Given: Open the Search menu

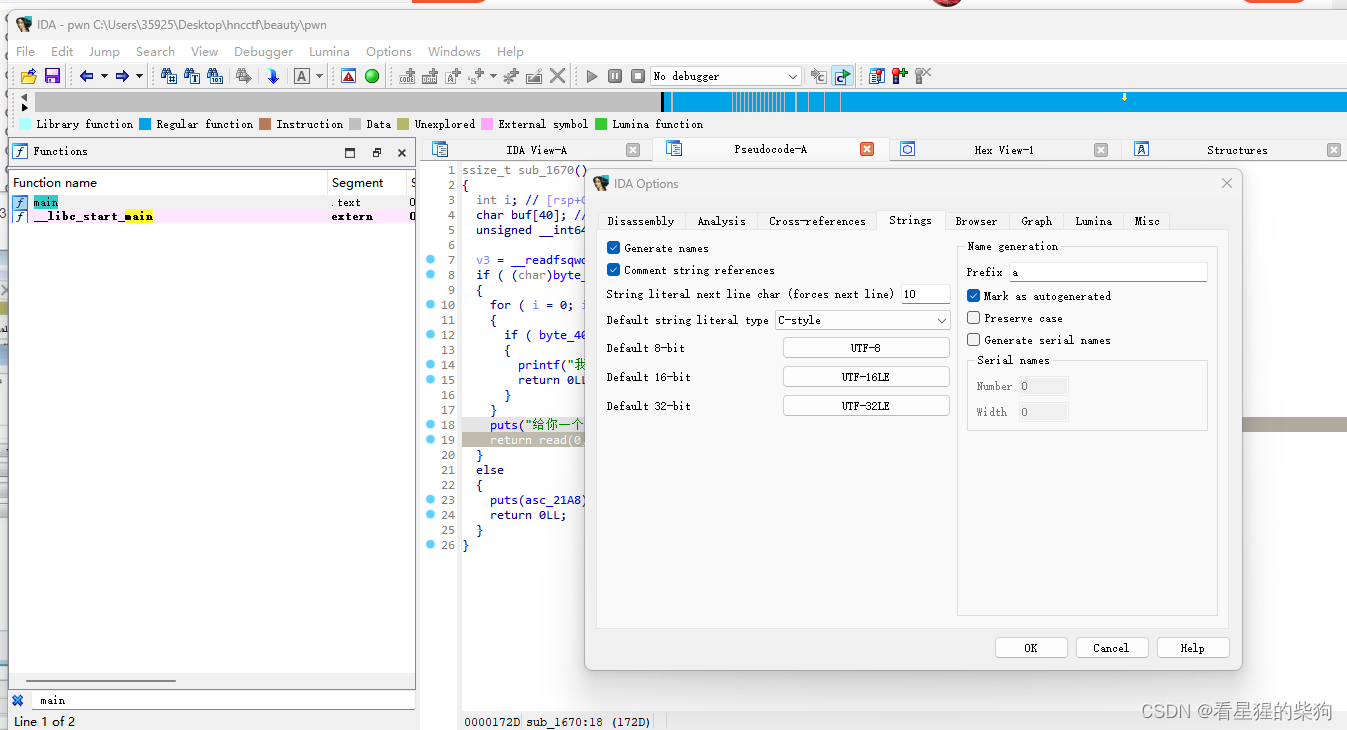Looking at the screenshot, I should (x=155, y=52).
